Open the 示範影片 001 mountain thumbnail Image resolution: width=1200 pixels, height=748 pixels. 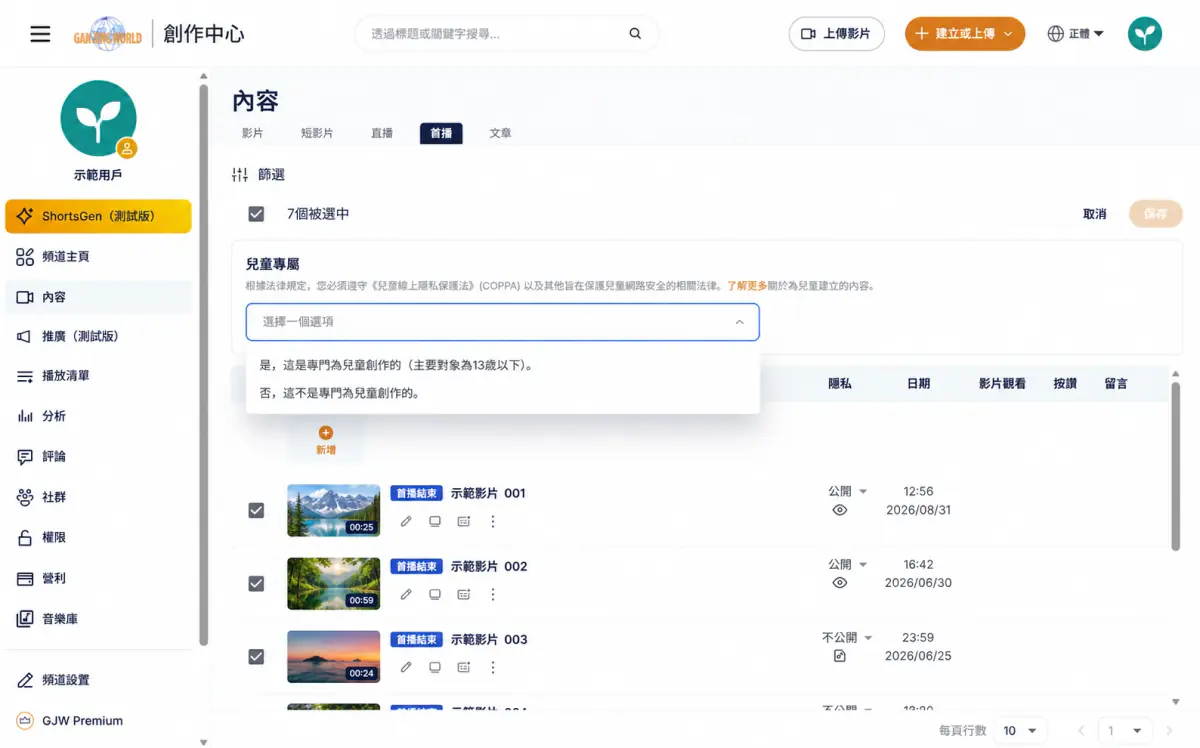pyautogui.click(x=333, y=510)
